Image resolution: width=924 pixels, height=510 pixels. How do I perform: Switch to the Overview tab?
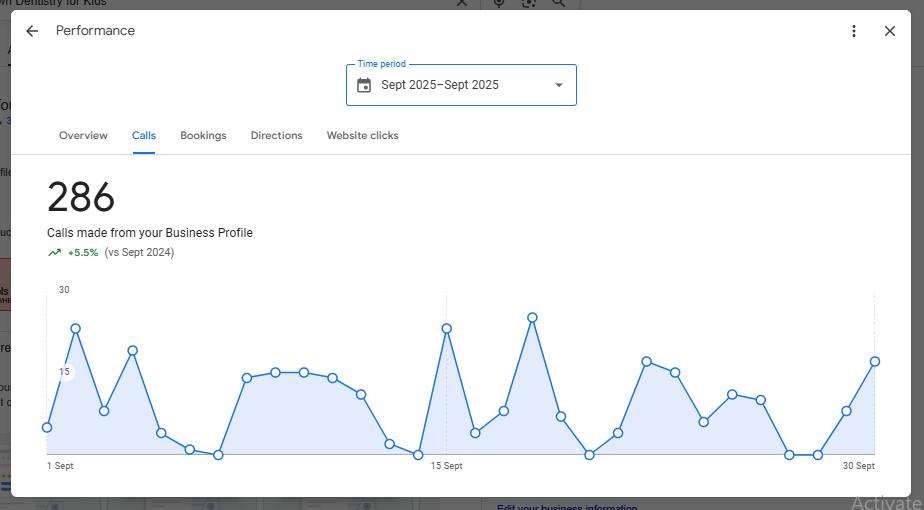coord(83,135)
